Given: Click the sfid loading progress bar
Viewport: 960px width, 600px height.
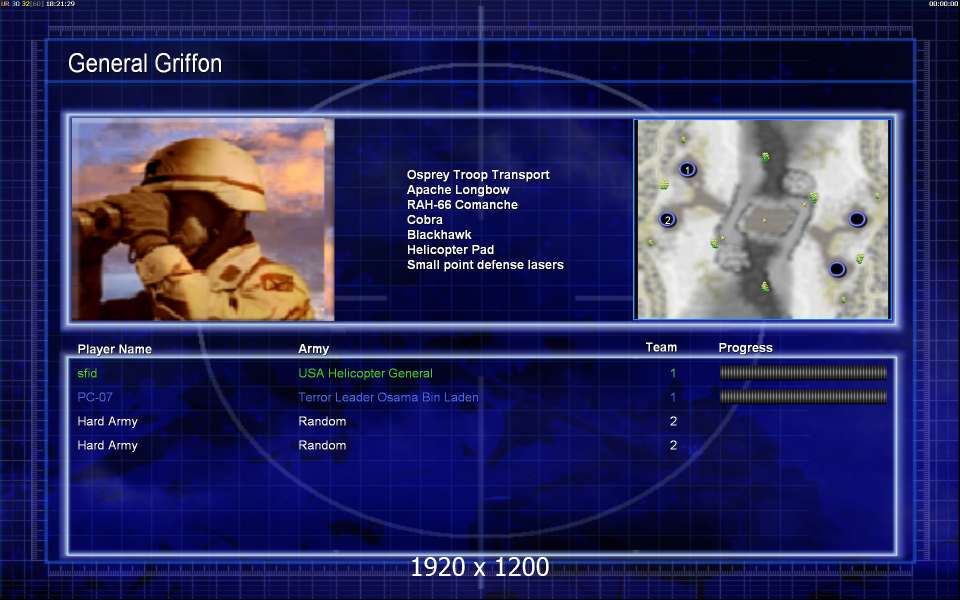Looking at the screenshot, I should (x=803, y=372).
